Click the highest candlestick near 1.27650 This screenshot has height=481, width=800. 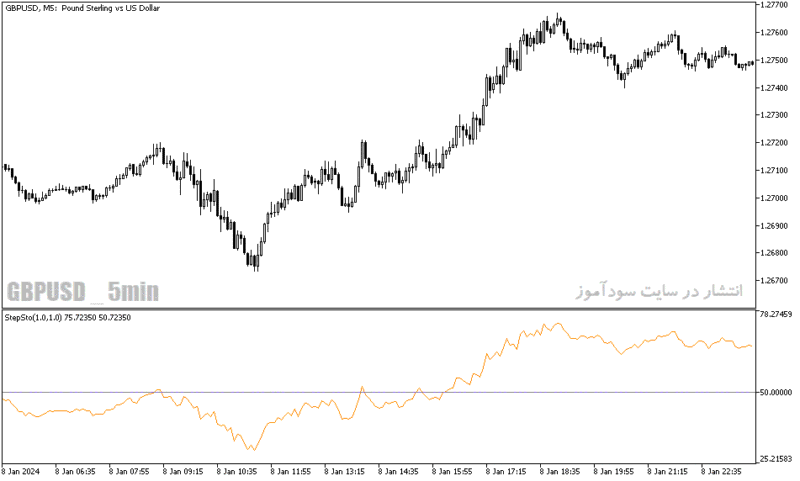tap(558, 20)
